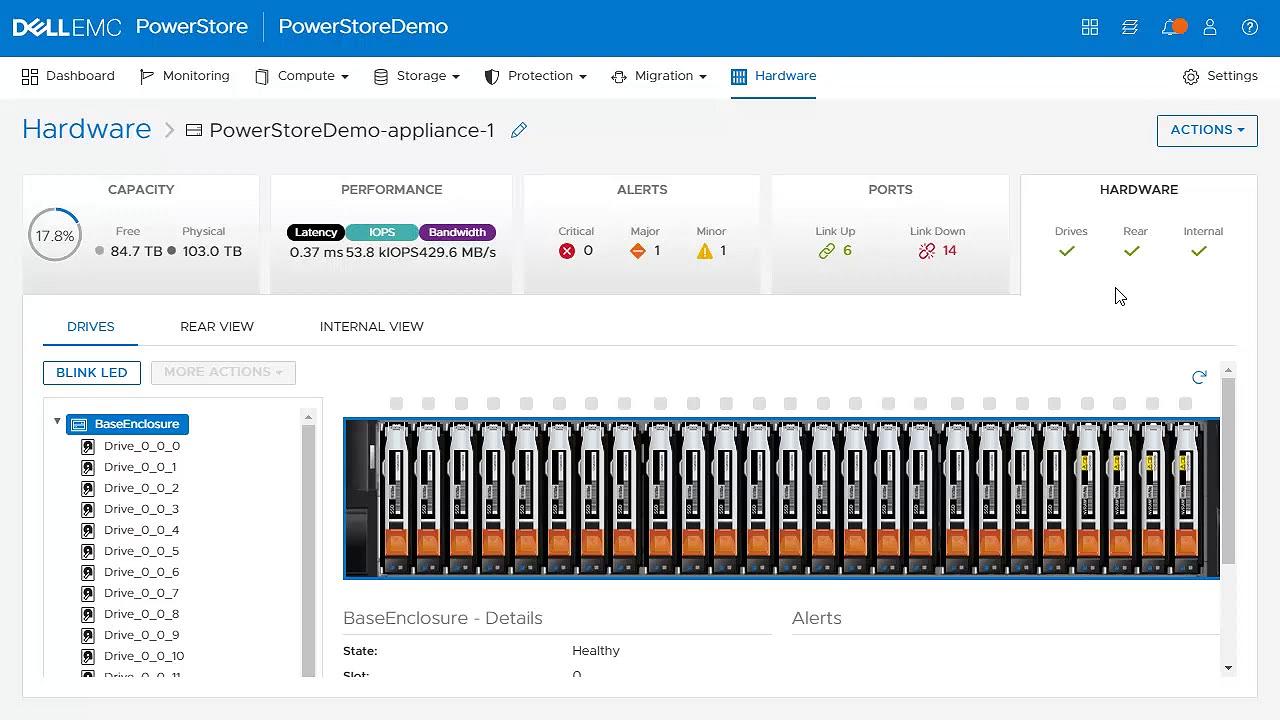
Task: Select Drive_0_0_1 in the tree
Action: coord(140,467)
